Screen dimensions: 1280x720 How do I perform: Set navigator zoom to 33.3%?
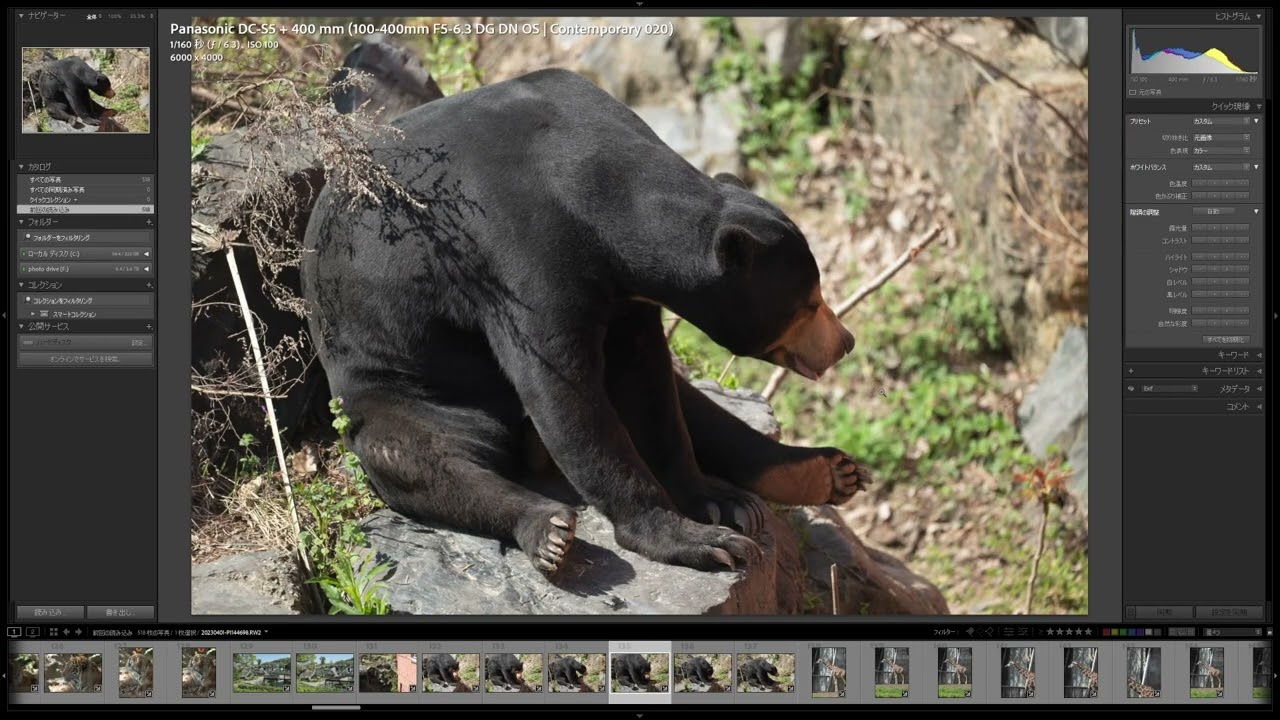click(x=137, y=17)
